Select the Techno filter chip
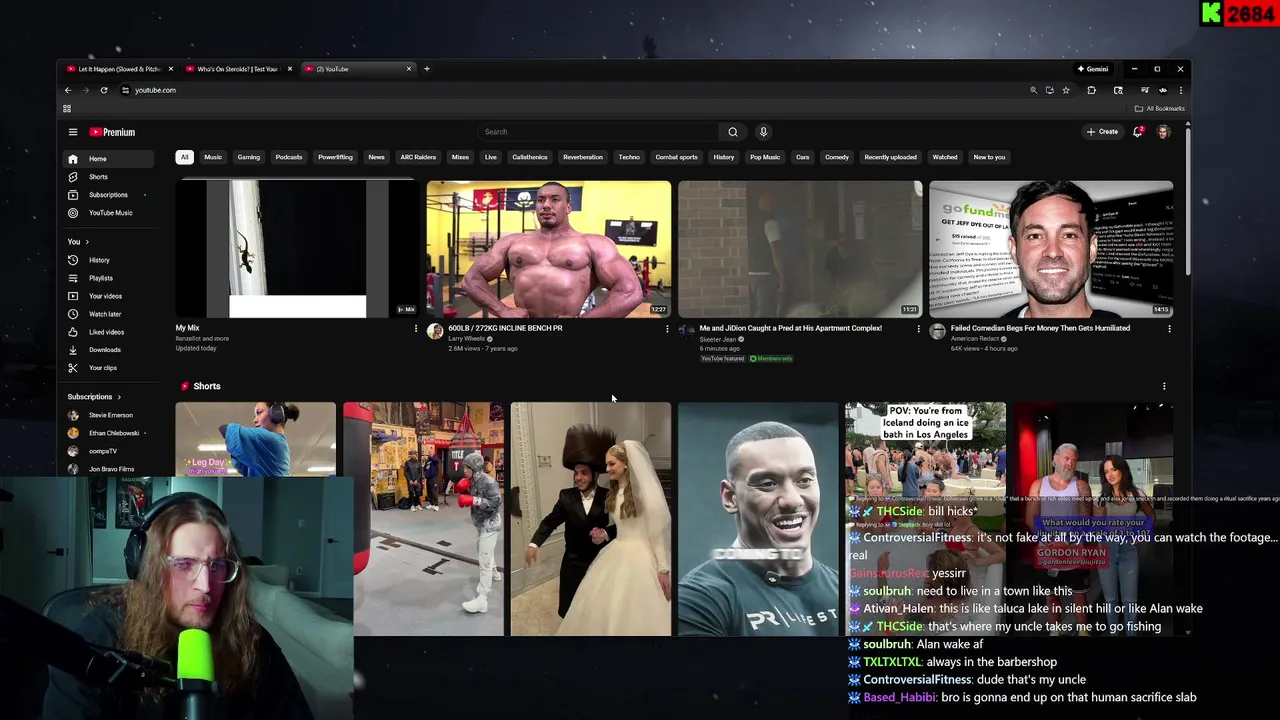Viewport: 1280px width, 720px height. tap(629, 157)
